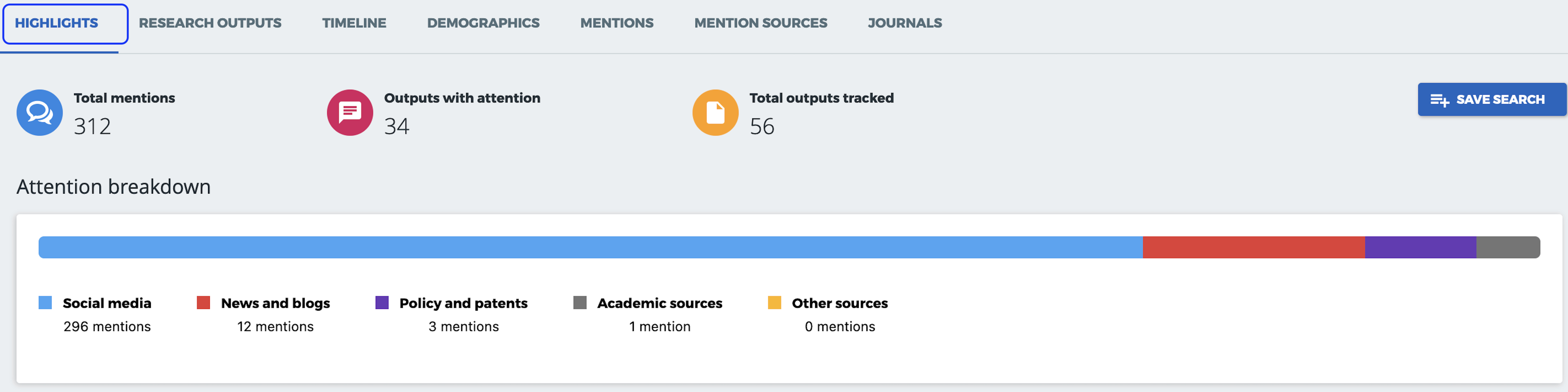
Task: Select the Mentions tab
Action: pyautogui.click(x=617, y=23)
